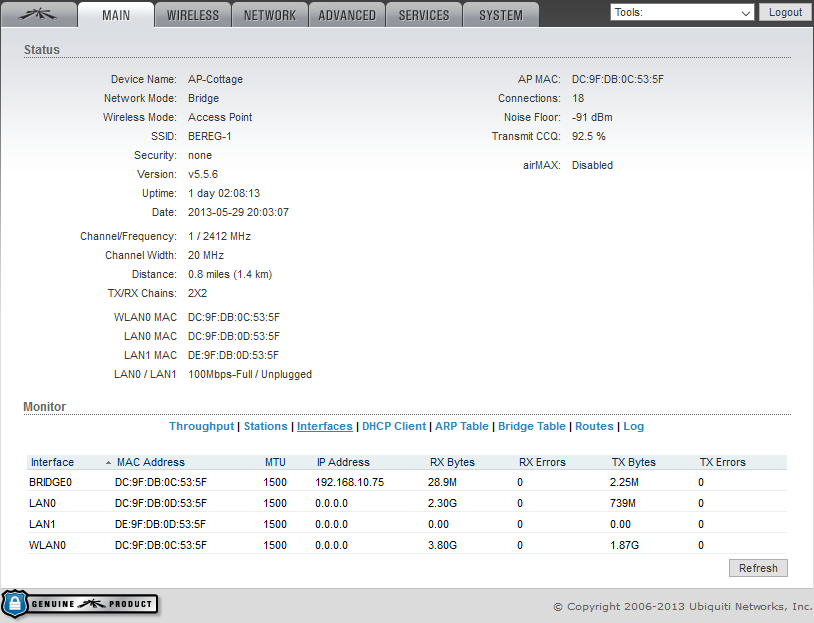Click the Connections count 18
The height and width of the screenshot is (623, 814).
click(578, 98)
